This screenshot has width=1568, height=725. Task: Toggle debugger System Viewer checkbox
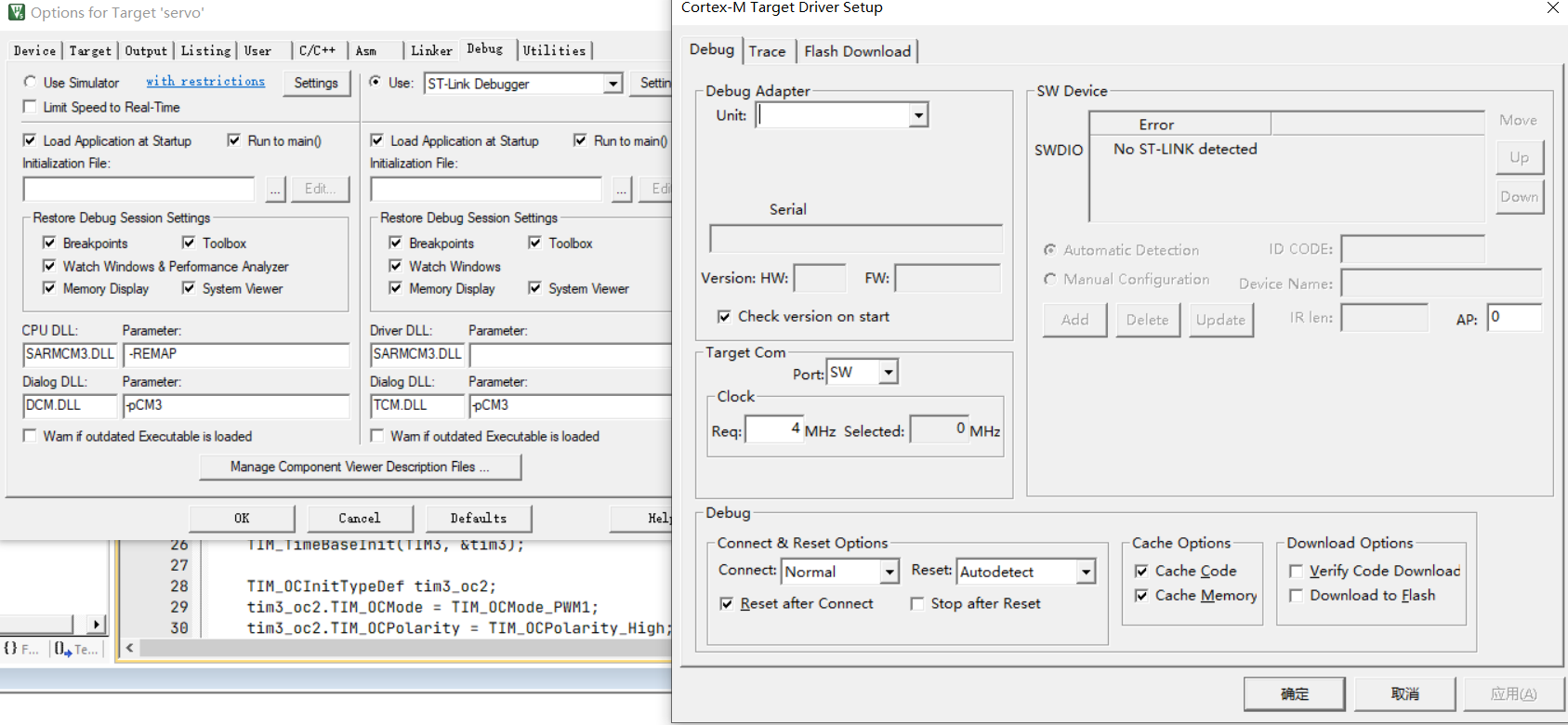point(534,288)
